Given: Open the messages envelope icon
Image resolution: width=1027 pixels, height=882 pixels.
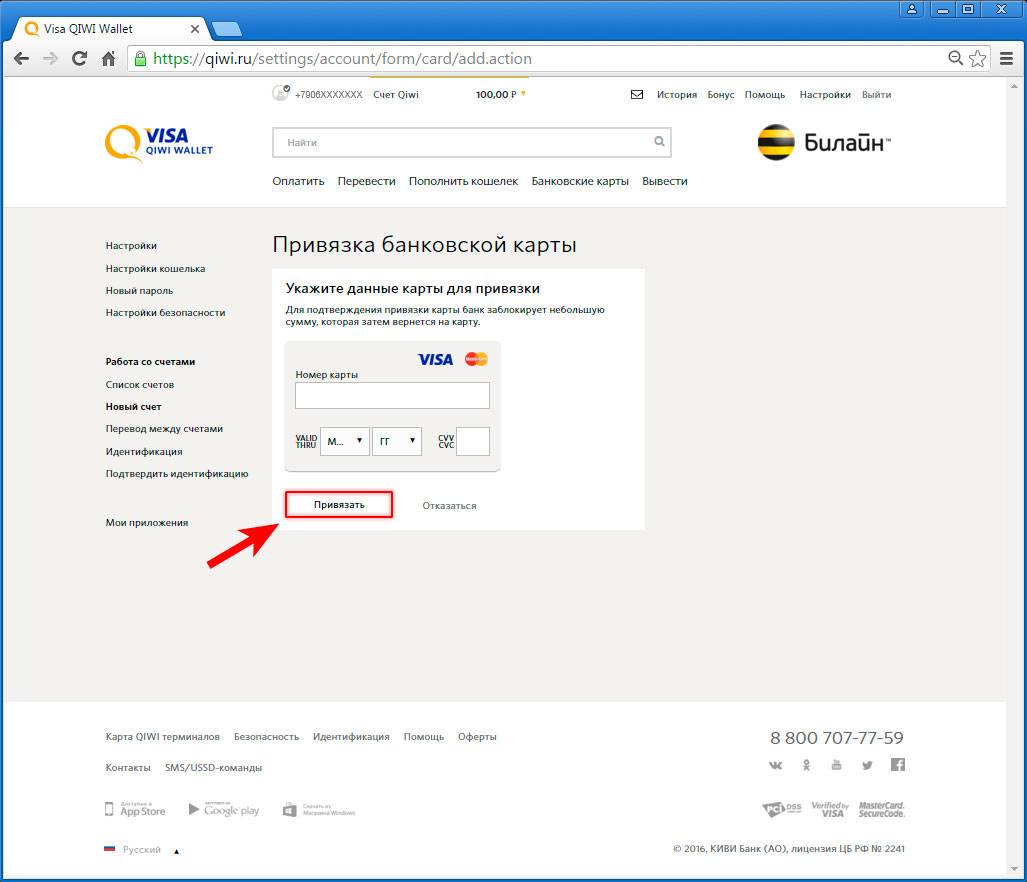Looking at the screenshot, I should (x=637, y=95).
